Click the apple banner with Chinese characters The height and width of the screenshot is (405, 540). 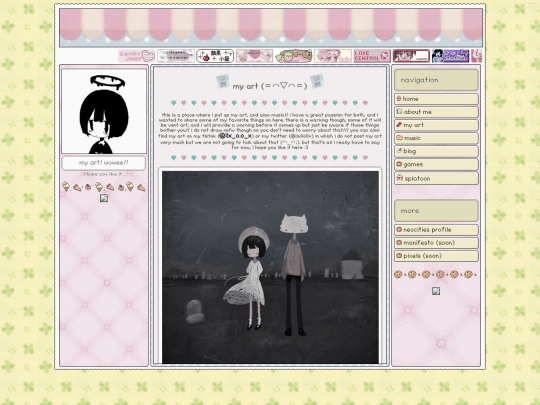[215, 56]
